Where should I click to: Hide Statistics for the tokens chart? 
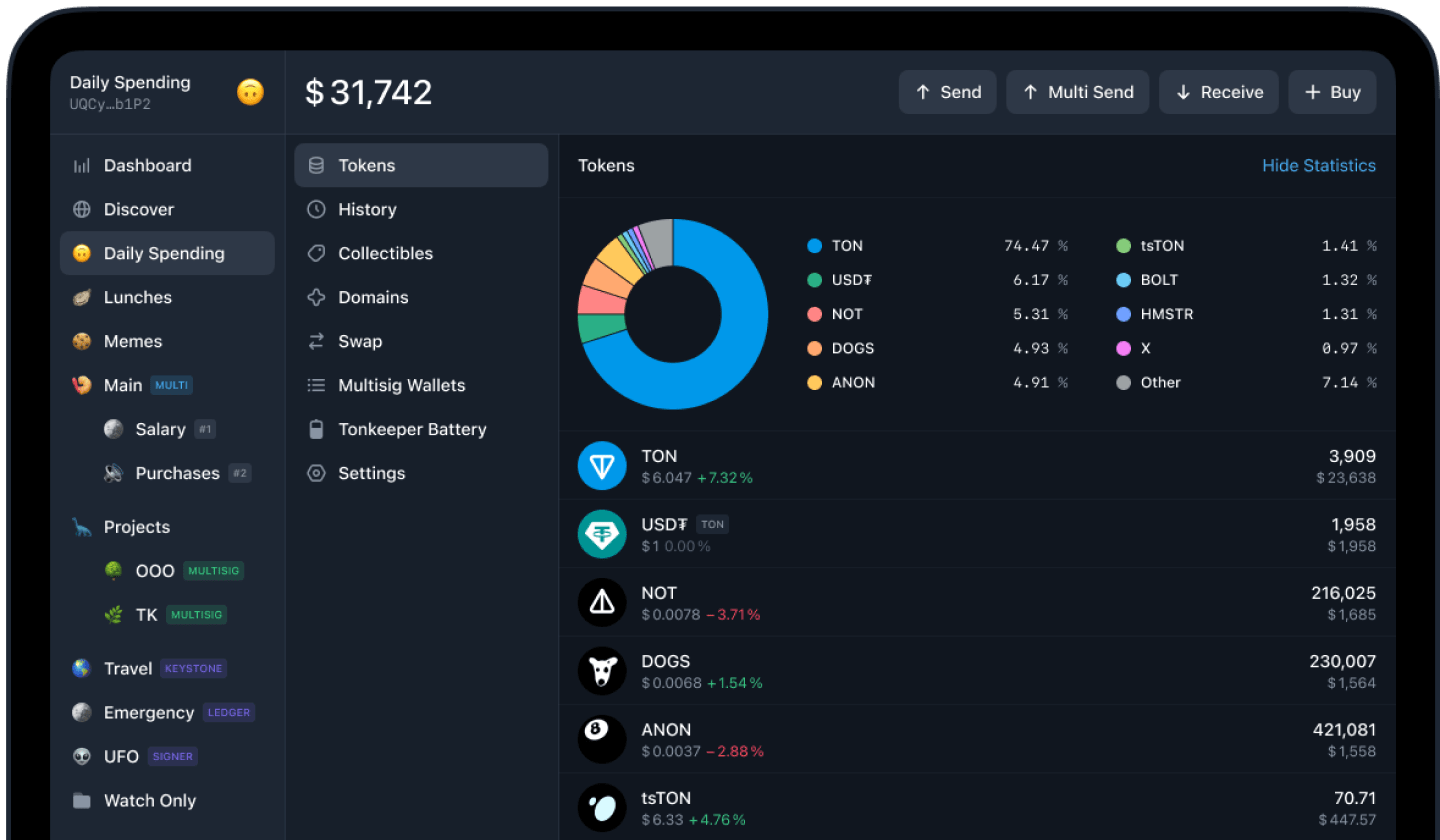[x=1318, y=166]
